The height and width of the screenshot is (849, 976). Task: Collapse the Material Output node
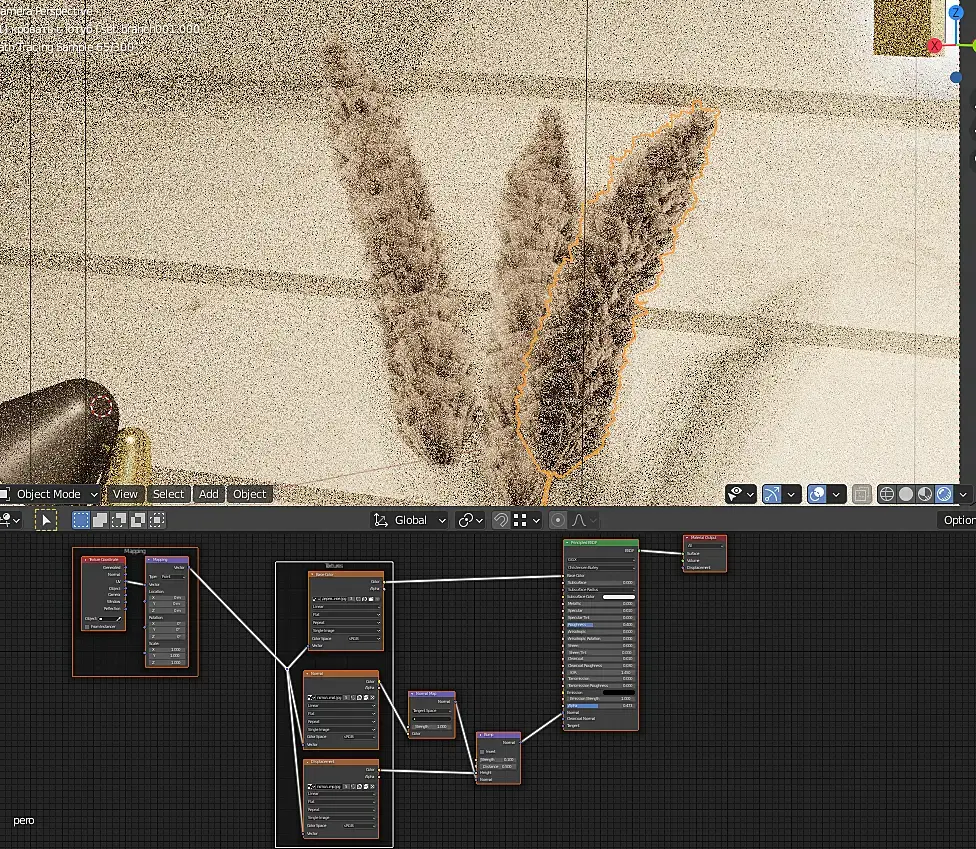687,537
